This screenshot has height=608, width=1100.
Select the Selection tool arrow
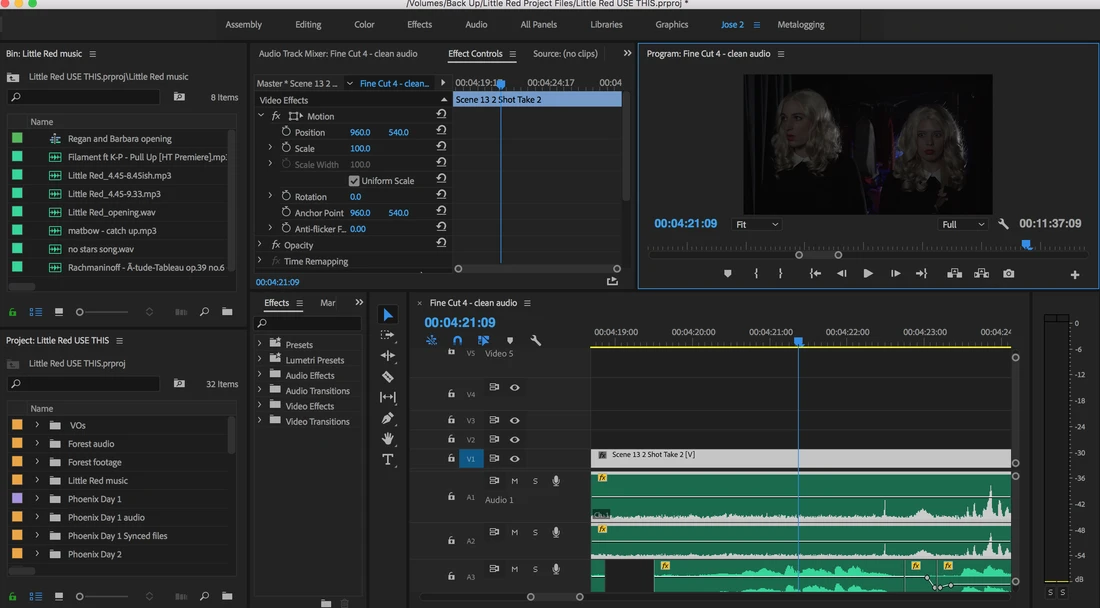(388, 315)
